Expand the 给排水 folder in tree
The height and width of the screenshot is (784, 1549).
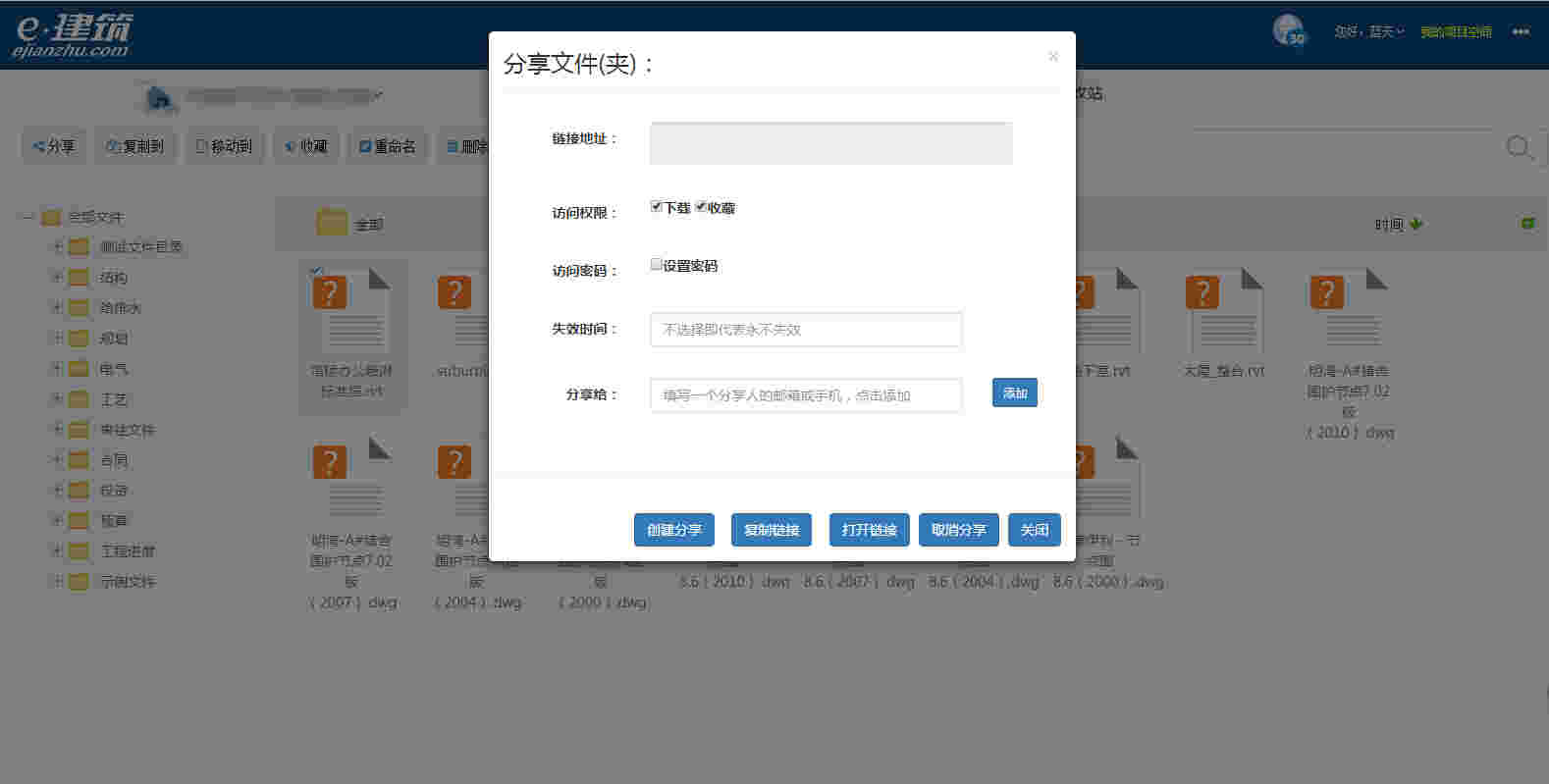(57, 308)
